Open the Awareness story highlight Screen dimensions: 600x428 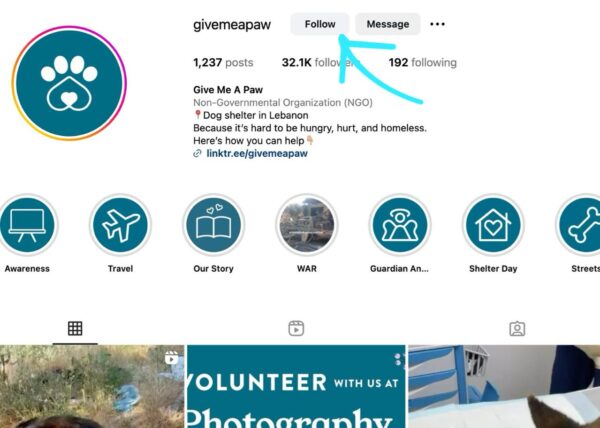[x=27, y=225]
